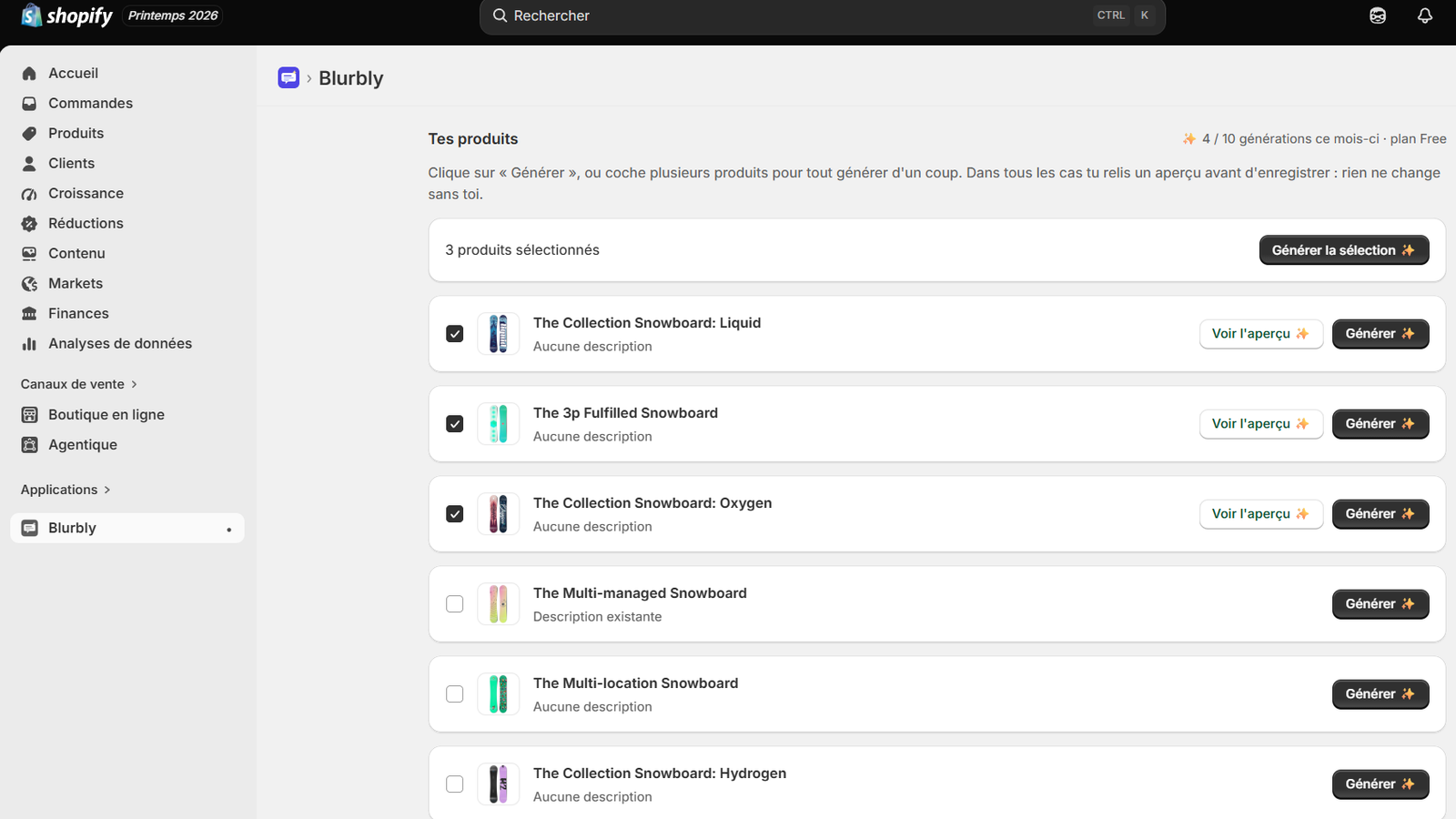This screenshot has height=819, width=1456.
Task: Check The Multi-managed Snowboard checkbox
Action: pyautogui.click(x=455, y=604)
